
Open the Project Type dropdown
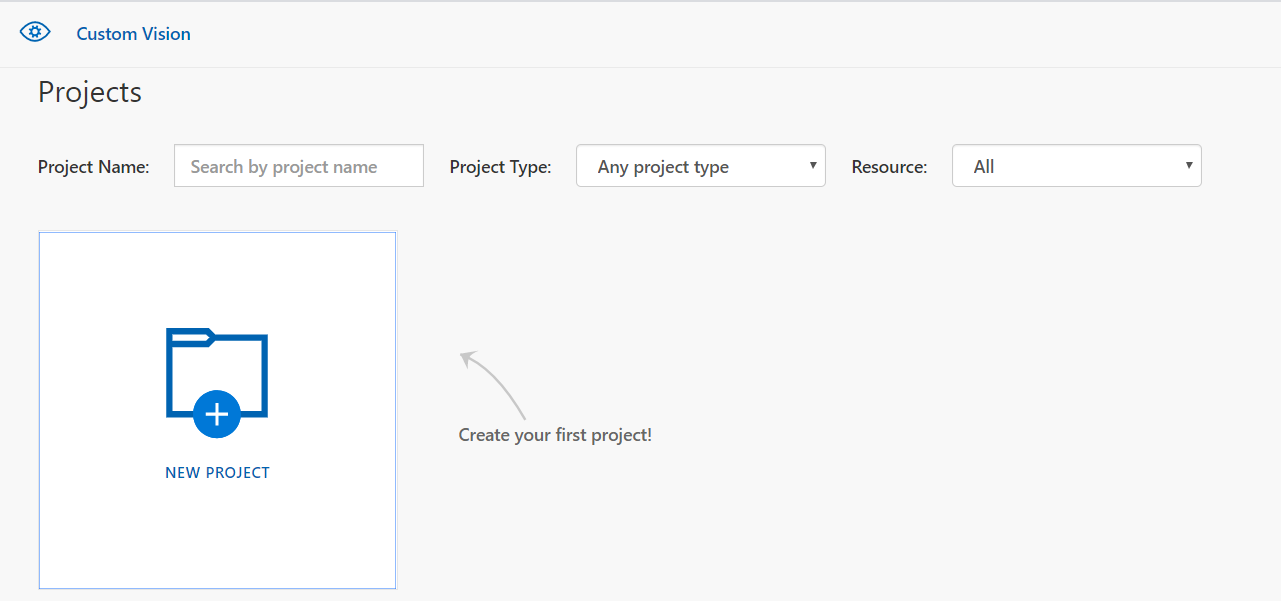click(700, 166)
